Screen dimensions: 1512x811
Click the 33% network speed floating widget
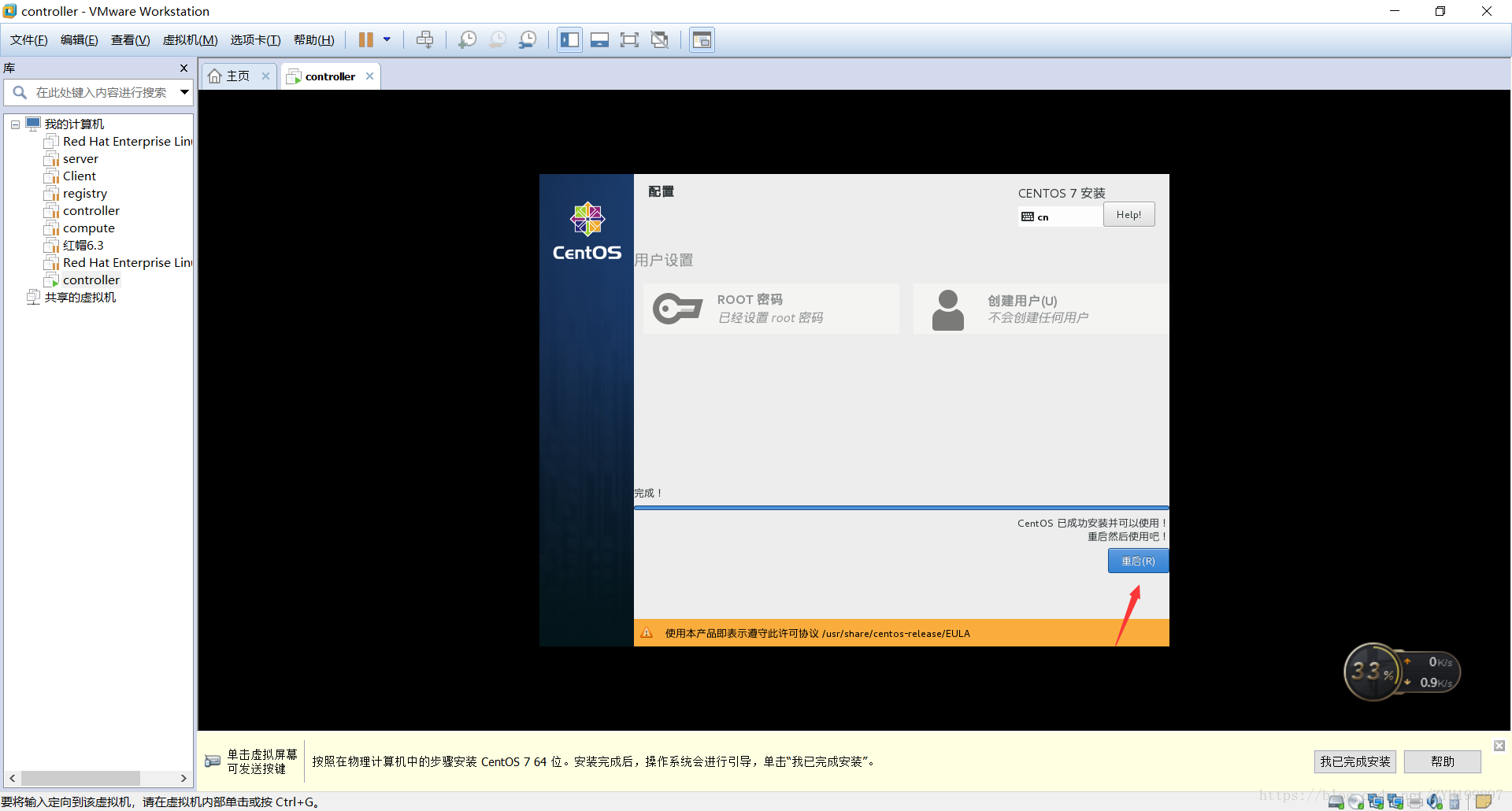coord(1402,672)
